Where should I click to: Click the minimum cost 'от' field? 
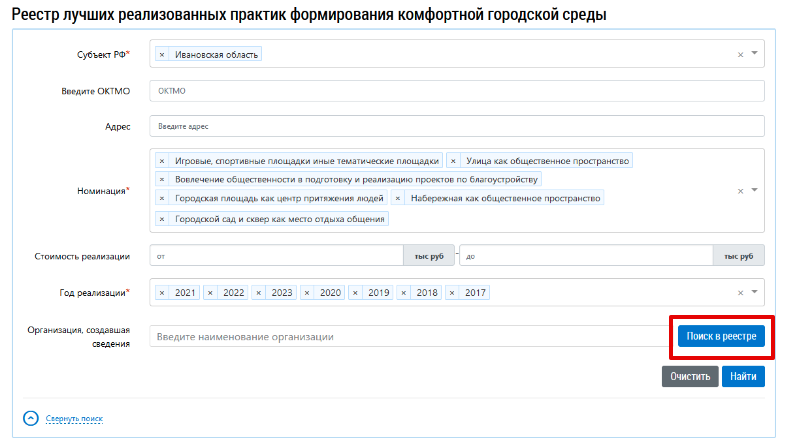coord(276,256)
